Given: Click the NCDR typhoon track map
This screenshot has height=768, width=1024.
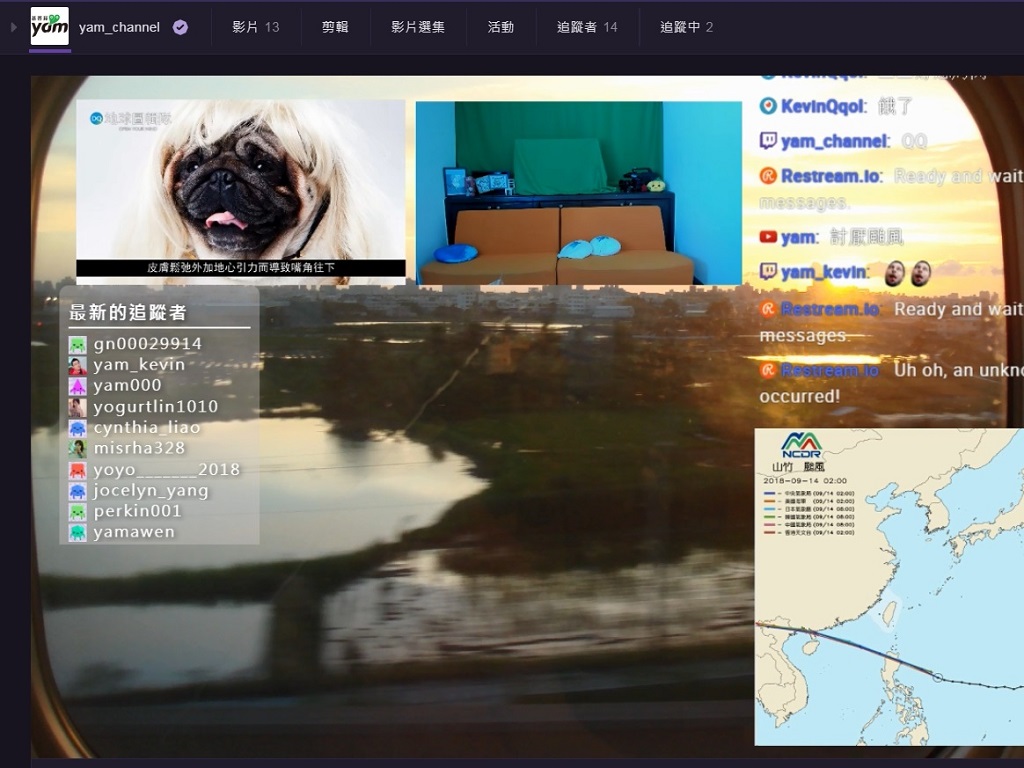Looking at the screenshot, I should 888,586.
